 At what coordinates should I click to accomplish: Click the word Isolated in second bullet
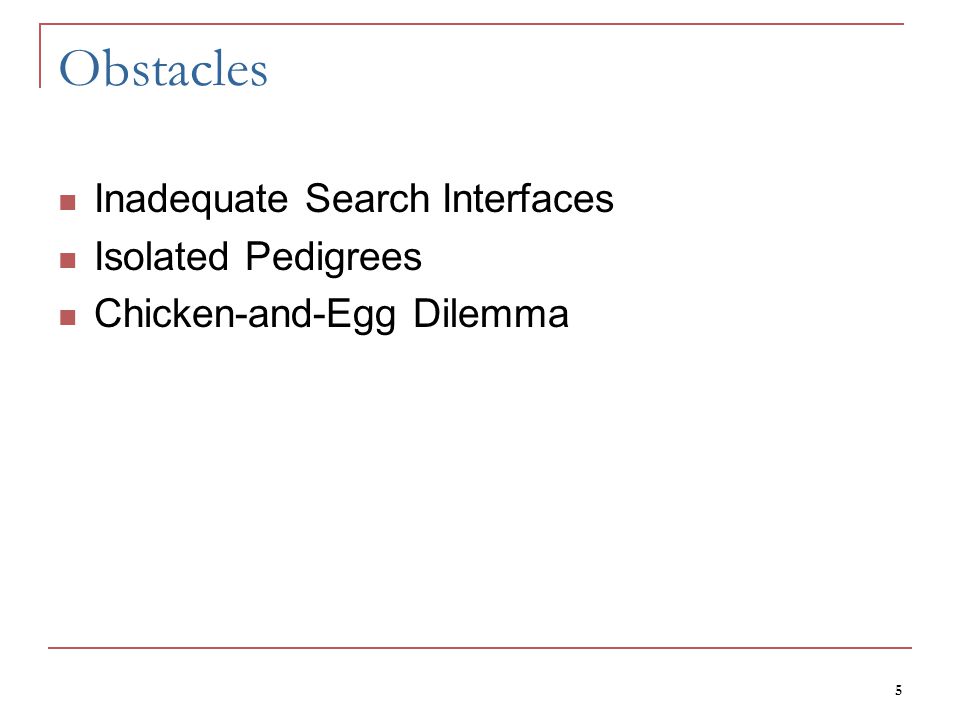[162, 256]
